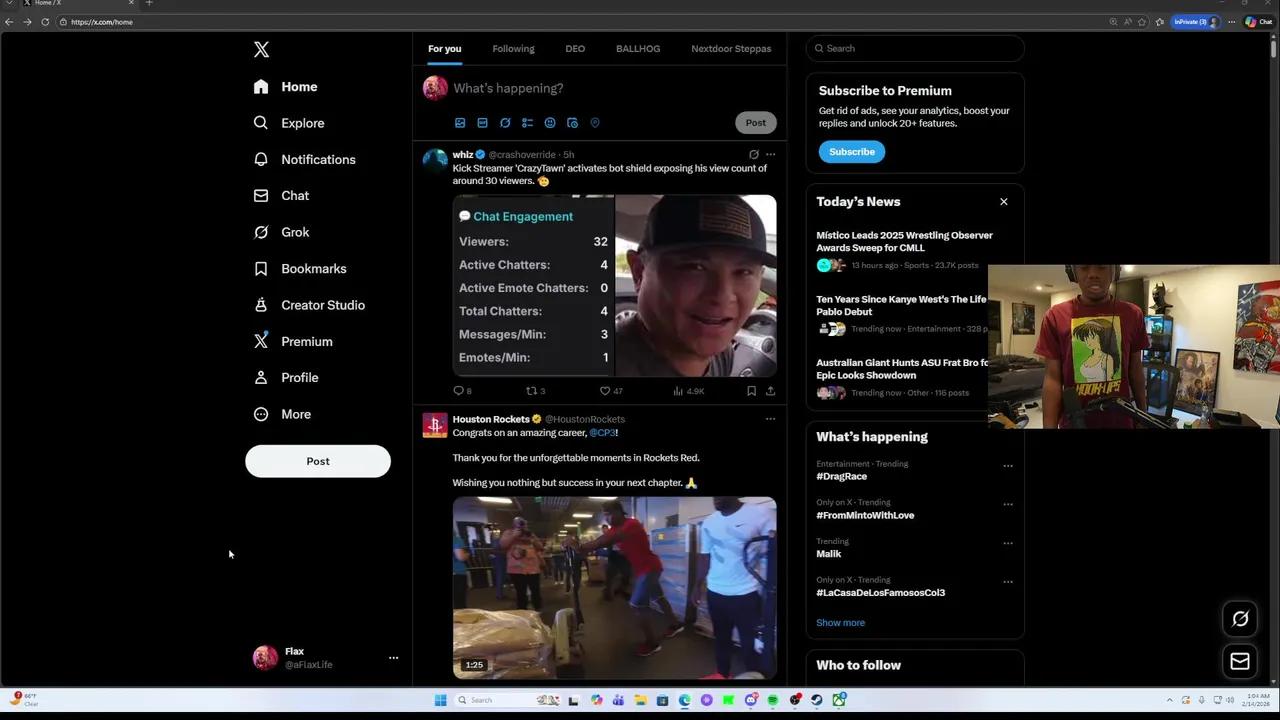
Task: Open Notifications from the sidebar
Action: [x=317, y=160]
